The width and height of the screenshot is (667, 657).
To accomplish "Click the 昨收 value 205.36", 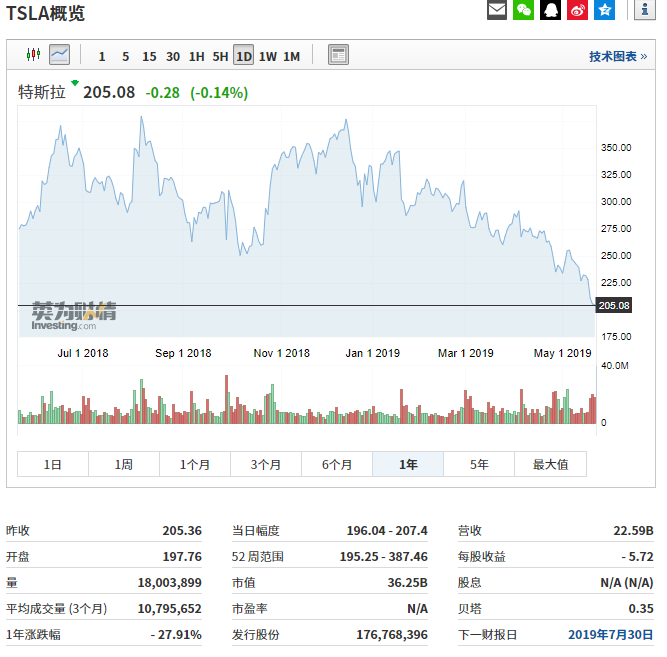I will pyautogui.click(x=182, y=531).
